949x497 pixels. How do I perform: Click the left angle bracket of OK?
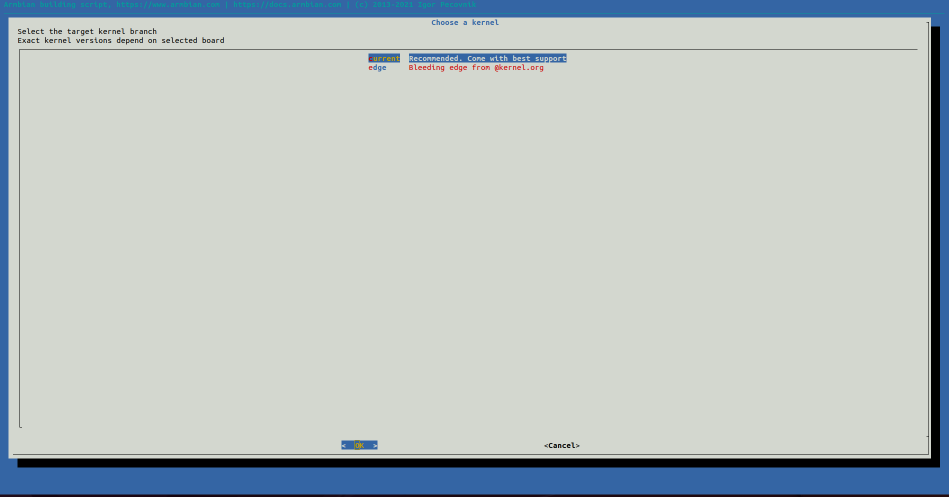point(343,445)
